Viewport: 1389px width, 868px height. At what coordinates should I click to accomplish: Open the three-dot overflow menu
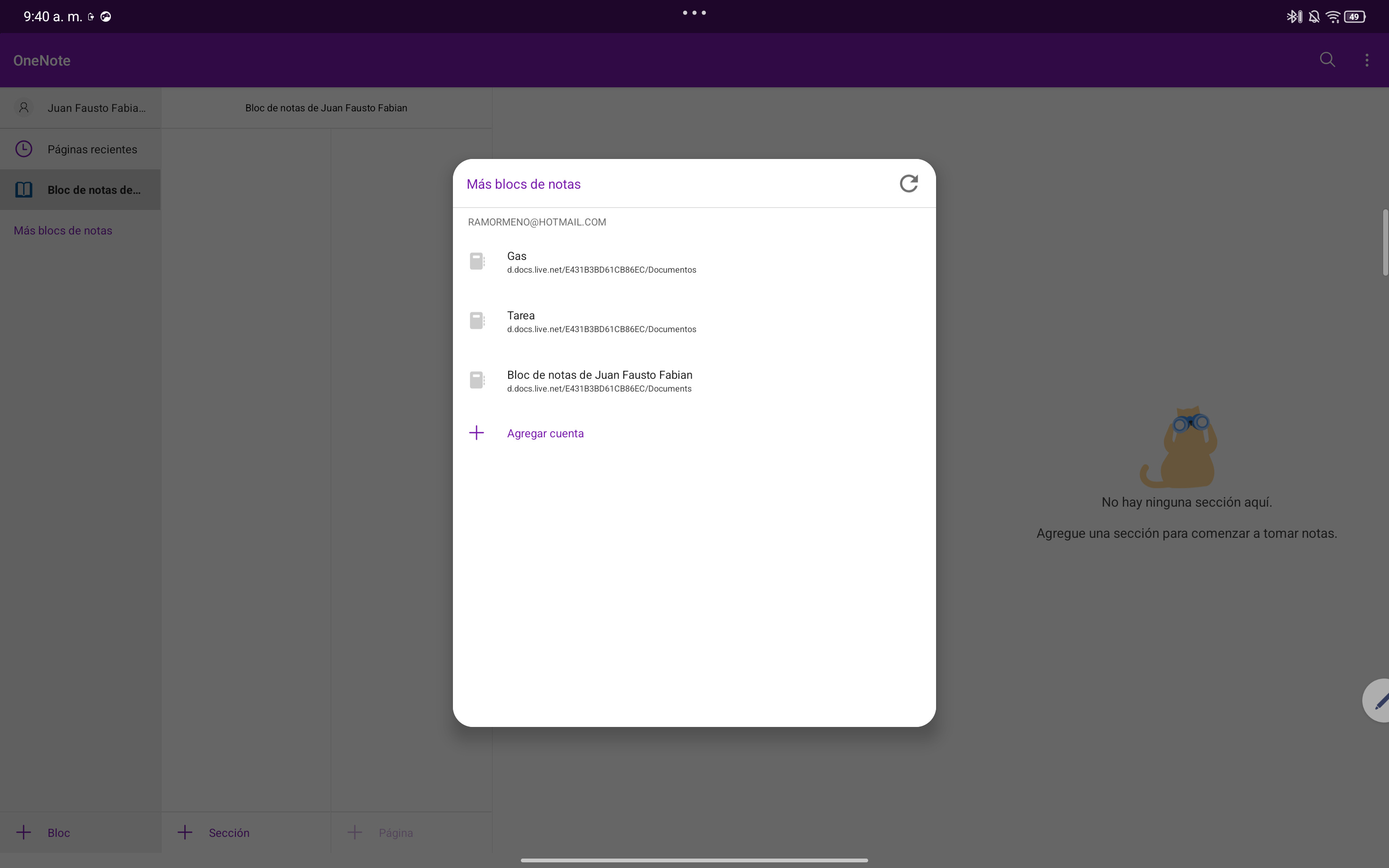click(1367, 60)
